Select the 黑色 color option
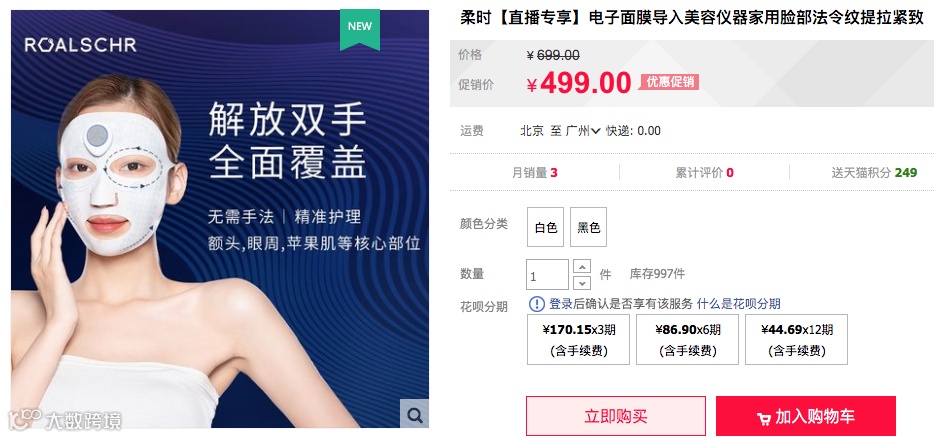934x438 pixels. coord(588,227)
